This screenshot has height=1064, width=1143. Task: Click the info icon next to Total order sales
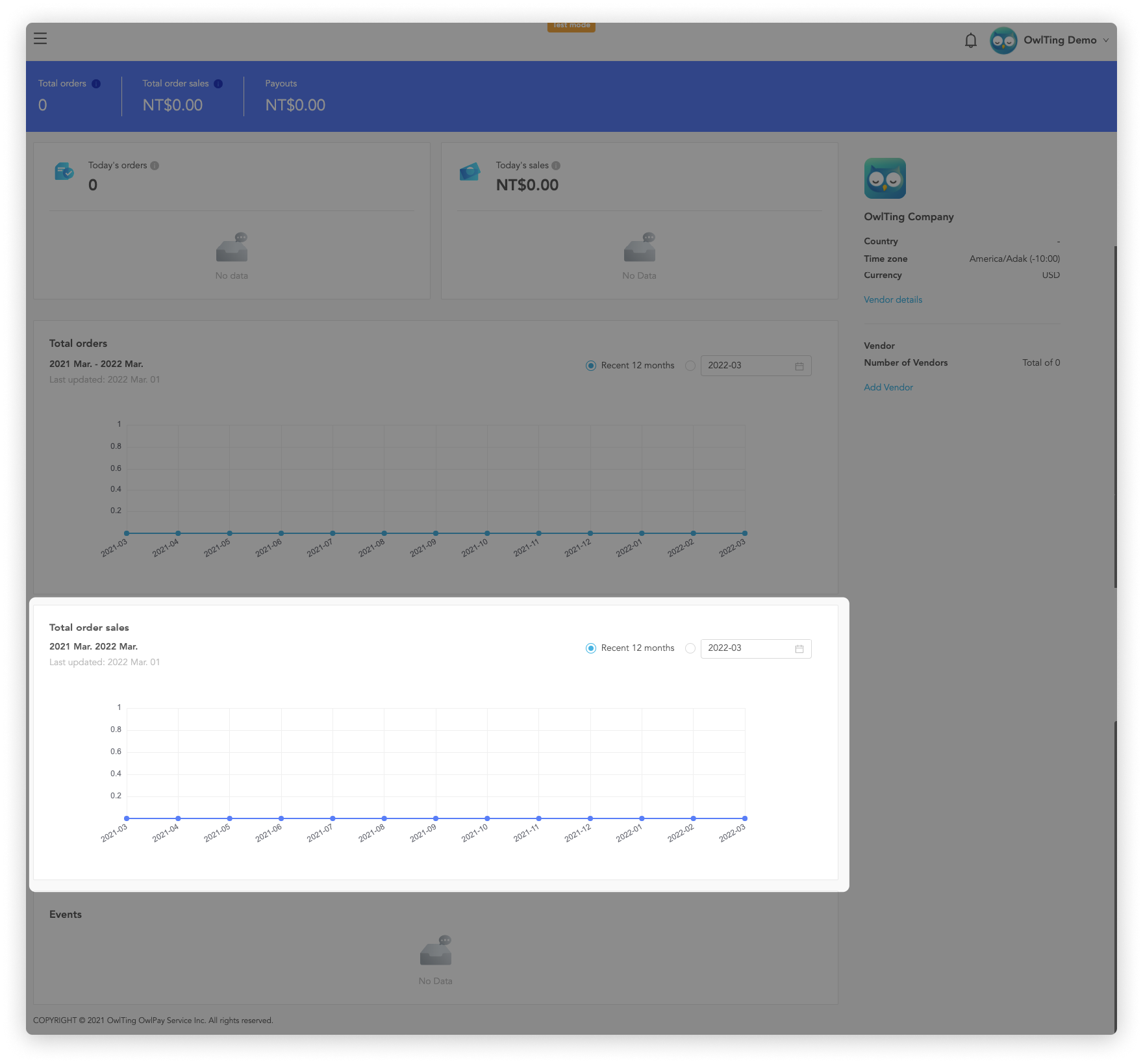tap(218, 84)
